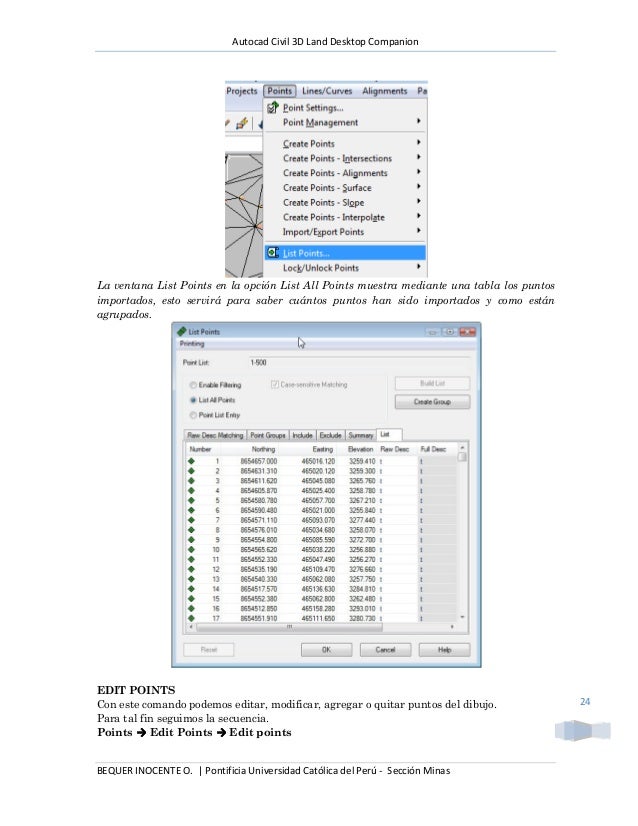The image size is (638, 826).
Task: Click green diamond icon of point 16
Action: point(191,608)
